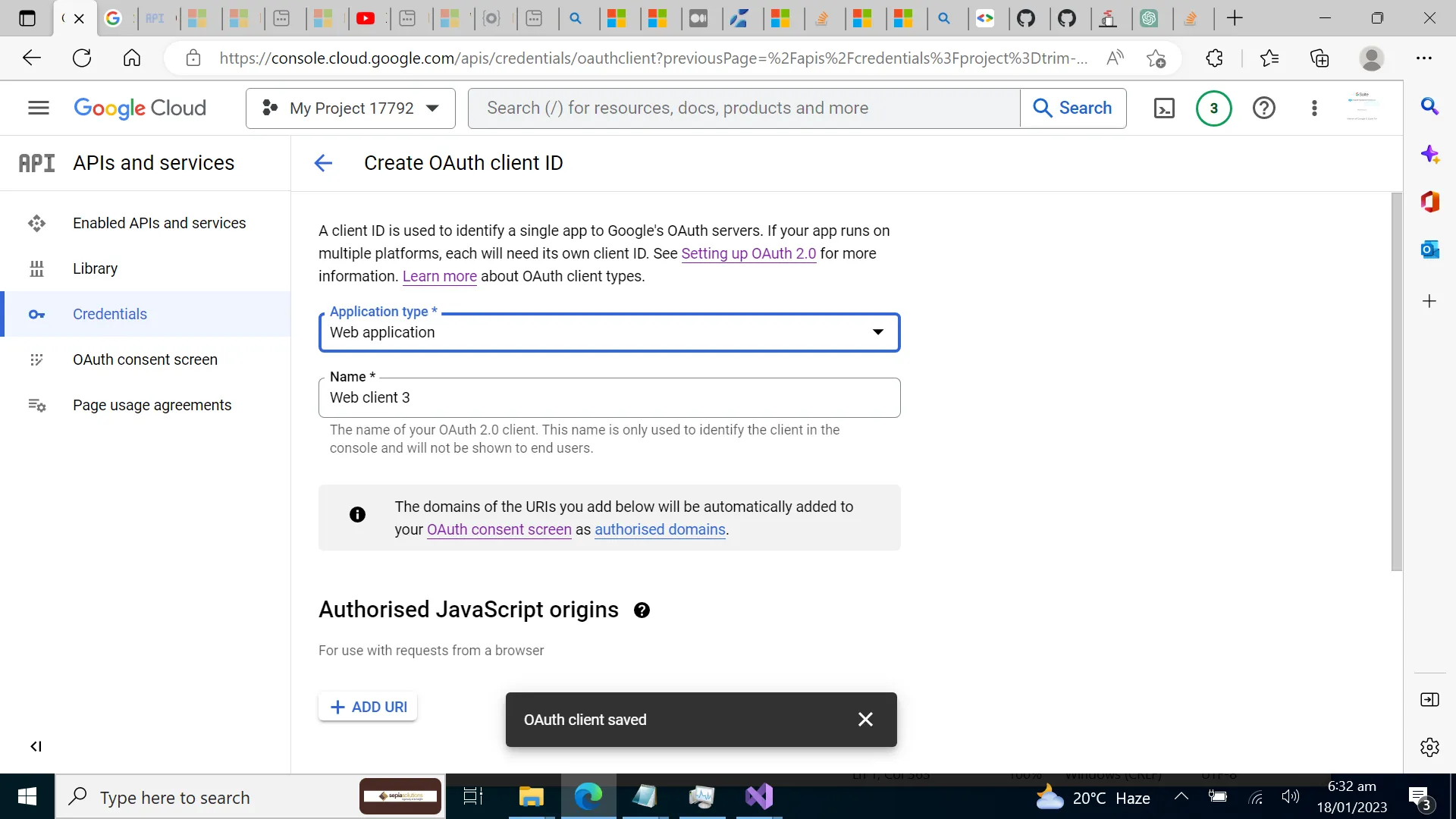The image size is (1456, 819).
Task: Open Page usage agreements in the sidebar
Action: coord(152,405)
